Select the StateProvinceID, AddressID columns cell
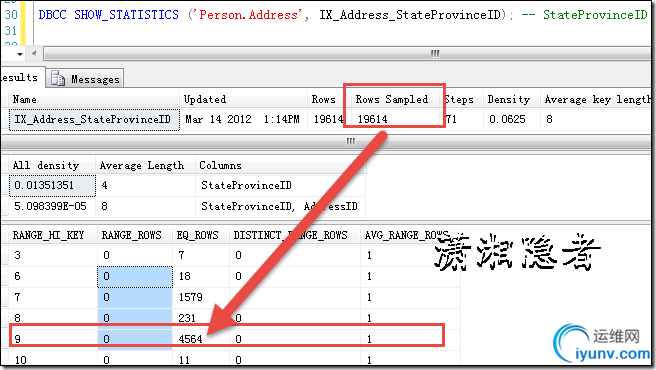This screenshot has width=656, height=370. point(281,206)
